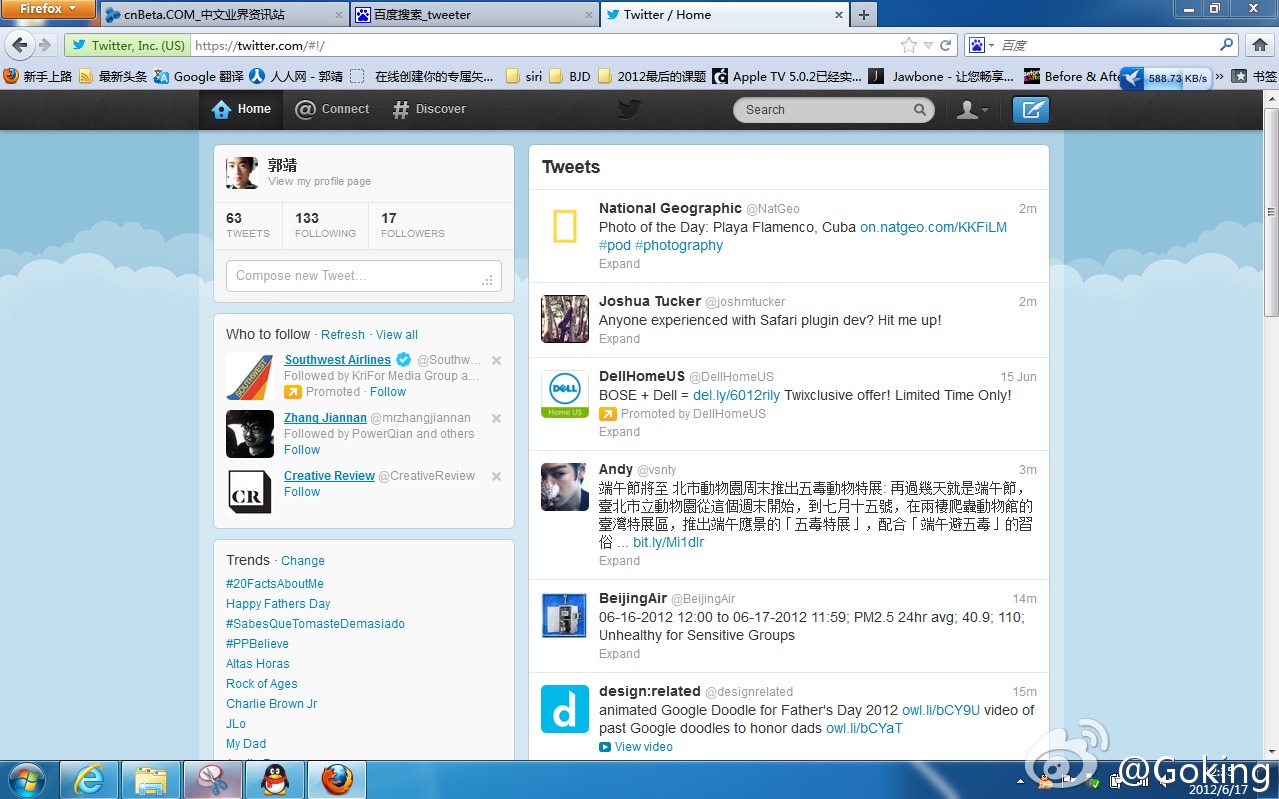Click the BeijingAir avatar image
1279x799 pixels.
point(565,615)
